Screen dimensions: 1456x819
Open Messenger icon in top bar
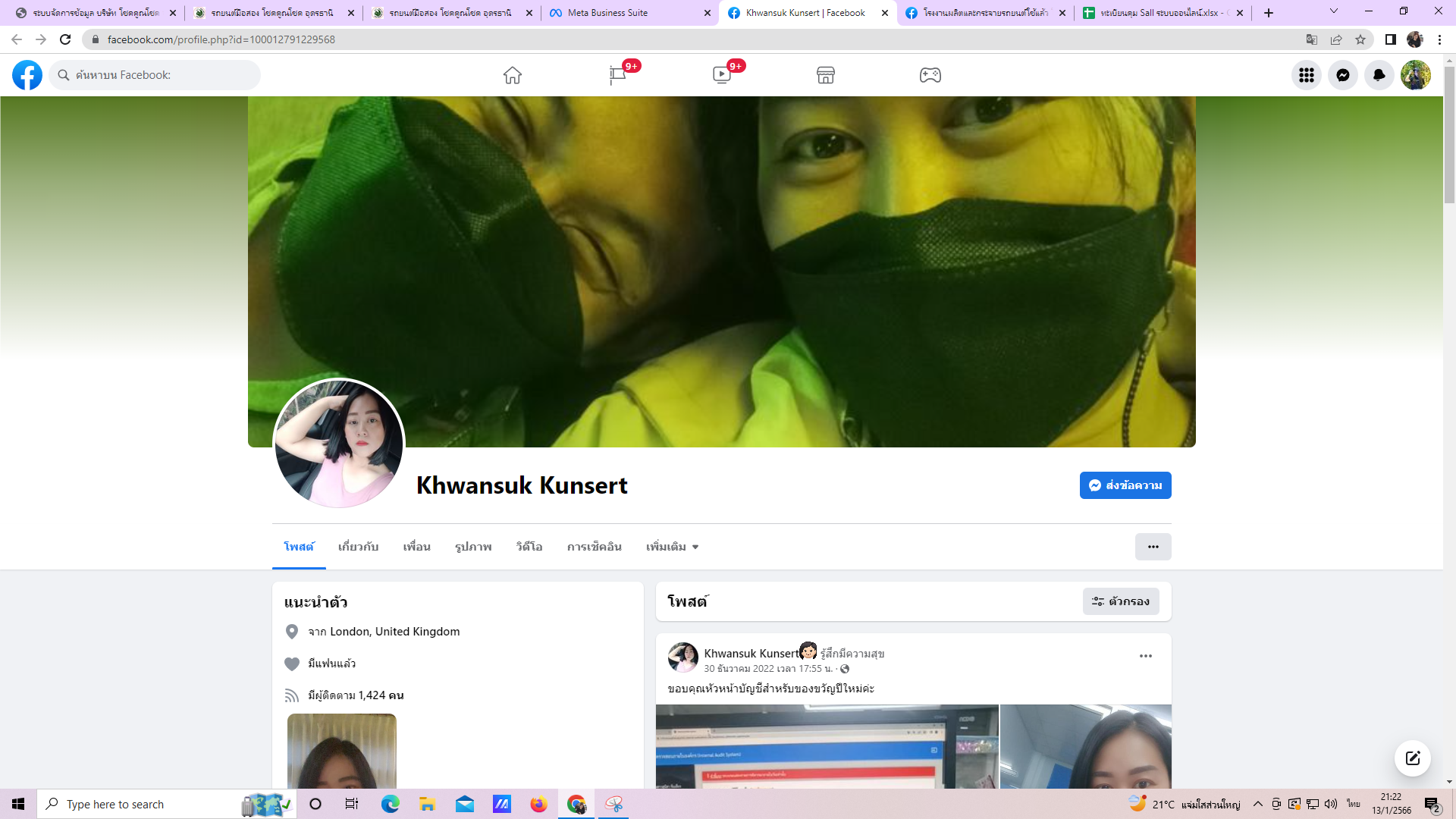[1342, 75]
